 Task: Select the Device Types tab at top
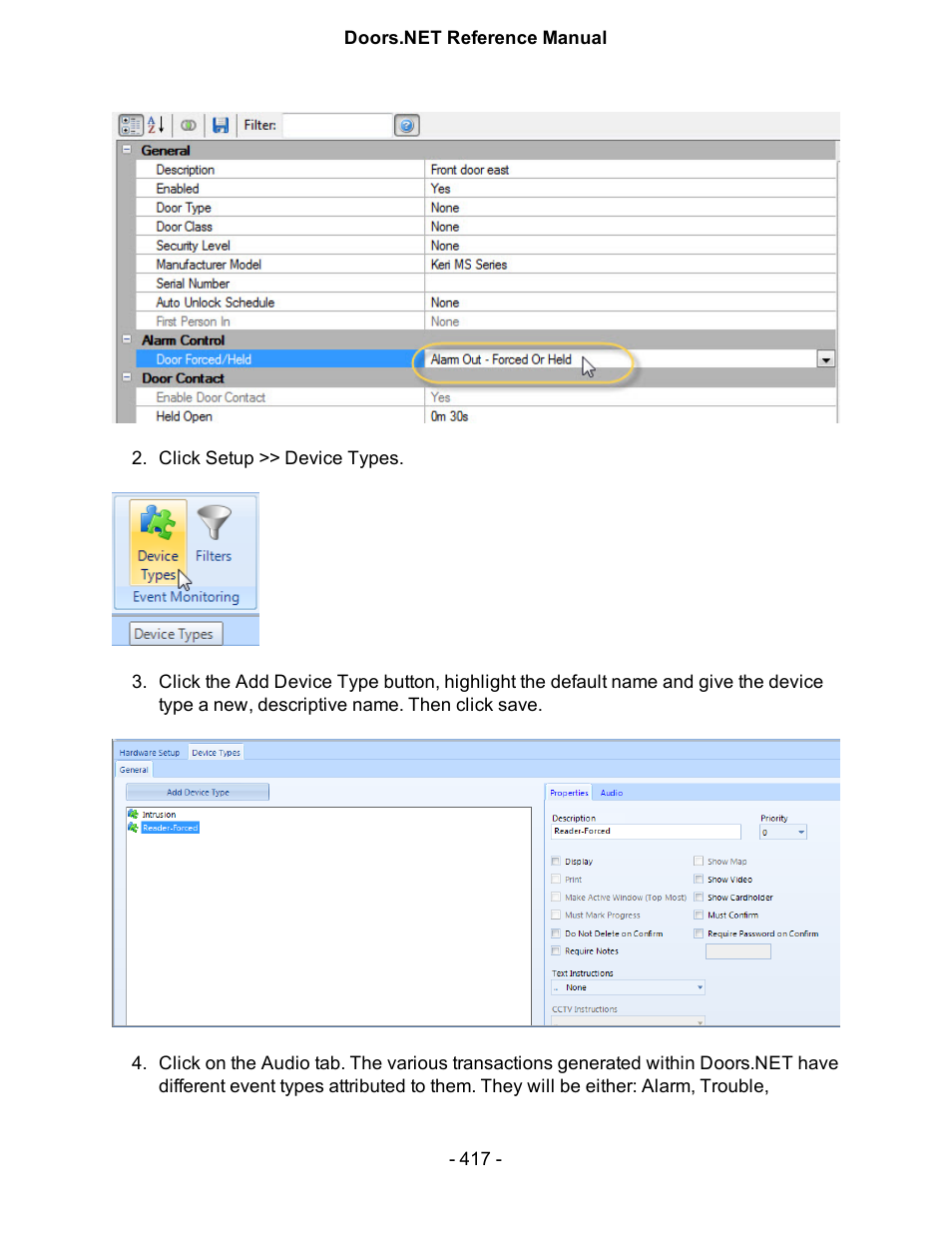pos(216,753)
